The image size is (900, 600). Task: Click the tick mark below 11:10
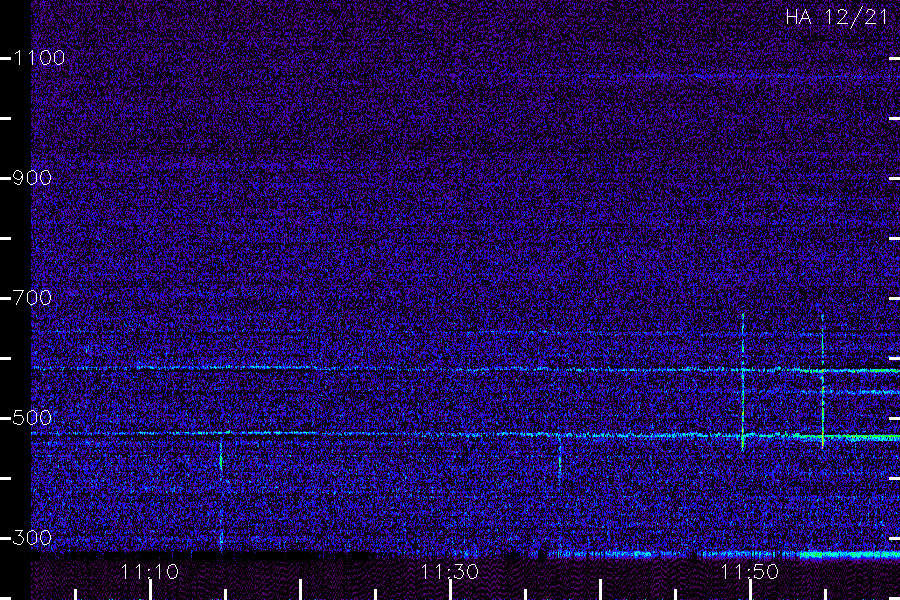click(x=150, y=590)
